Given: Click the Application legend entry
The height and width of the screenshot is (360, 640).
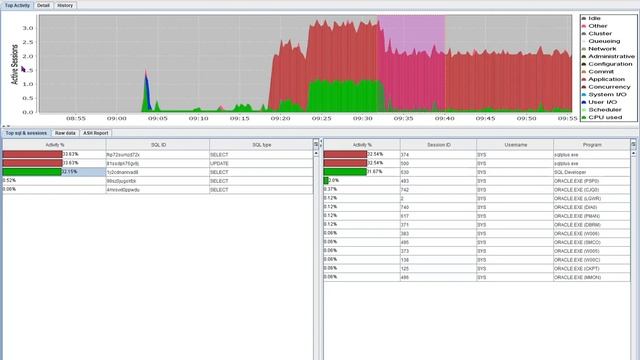Looking at the screenshot, I should (x=603, y=79).
